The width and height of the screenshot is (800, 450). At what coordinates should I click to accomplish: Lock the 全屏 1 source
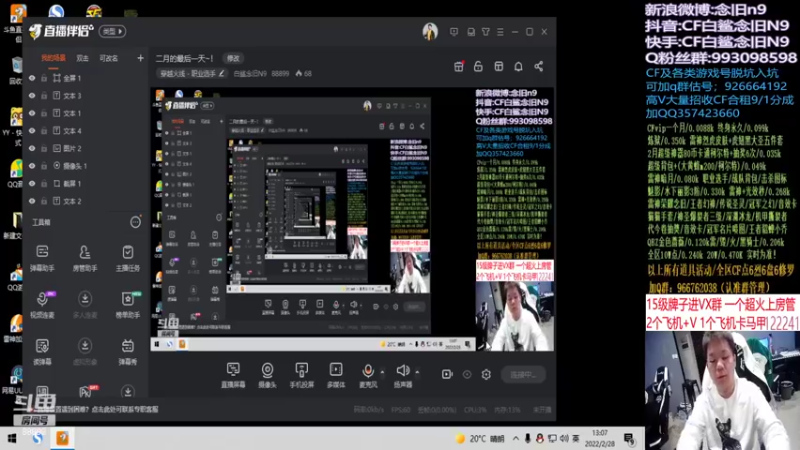click(x=44, y=78)
